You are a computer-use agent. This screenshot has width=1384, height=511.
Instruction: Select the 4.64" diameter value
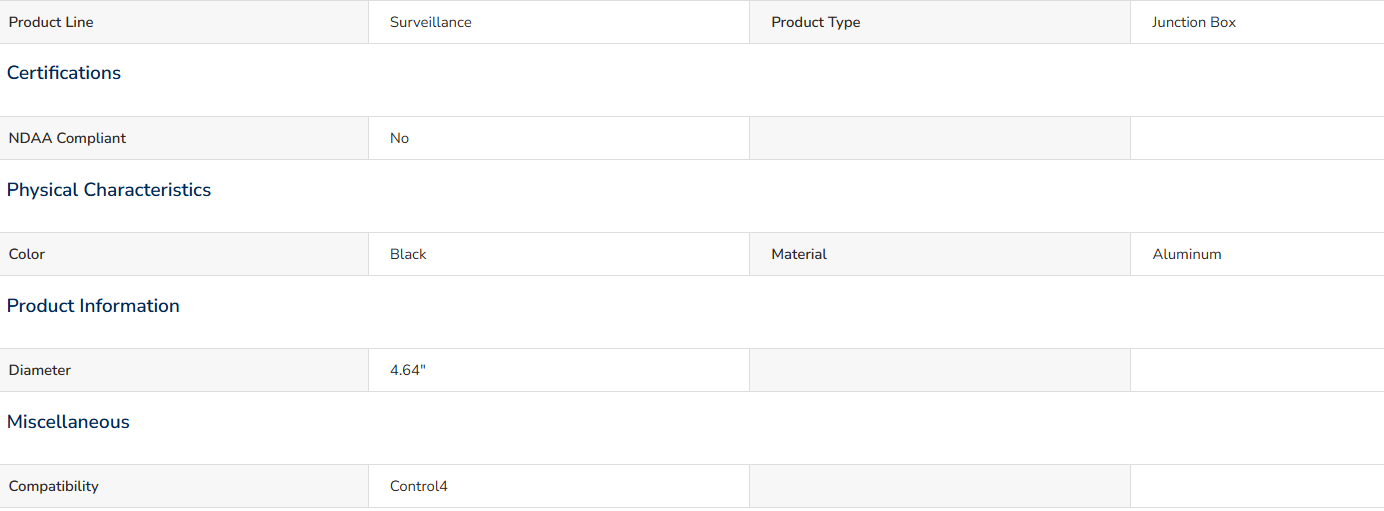pos(408,370)
